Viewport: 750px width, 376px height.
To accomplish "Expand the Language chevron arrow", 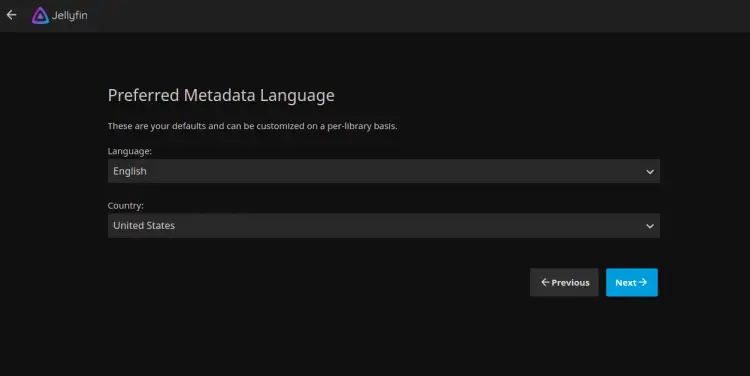I will 650,172.
